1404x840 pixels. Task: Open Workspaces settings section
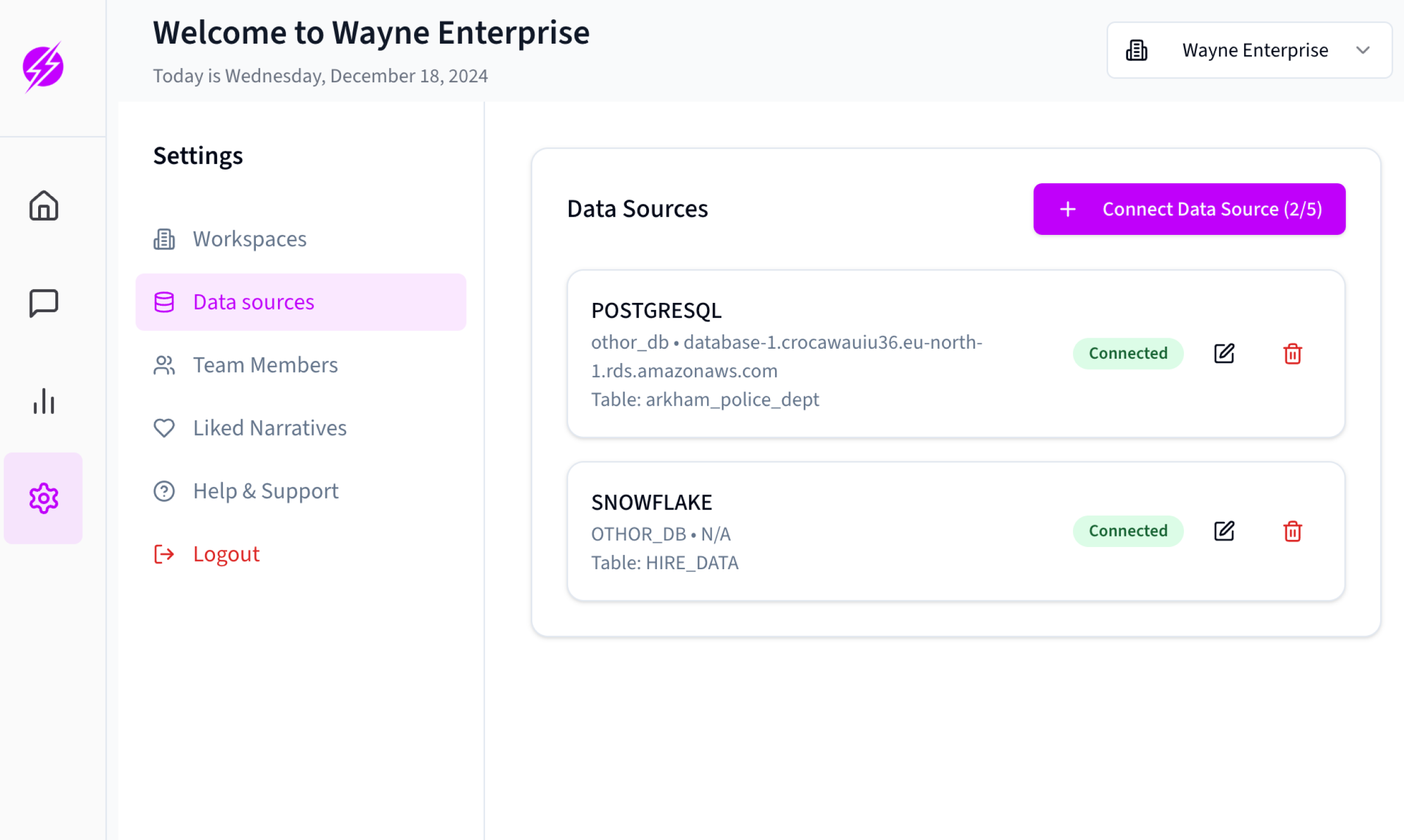tap(249, 239)
